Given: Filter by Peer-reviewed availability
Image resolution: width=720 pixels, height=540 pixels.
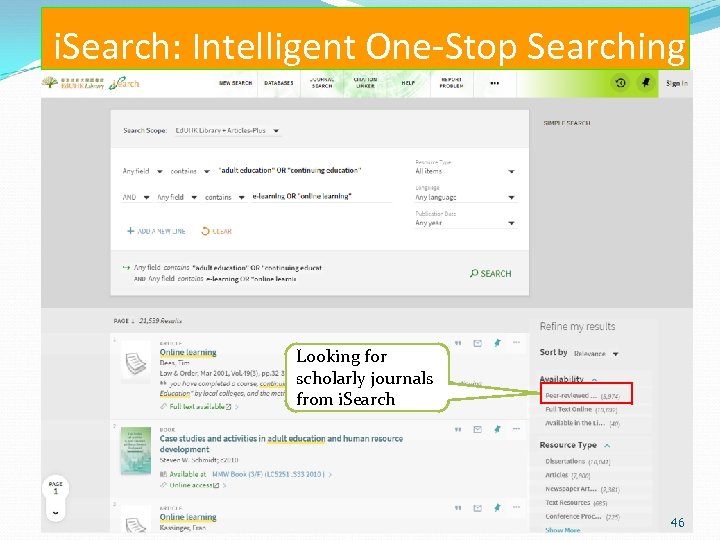Looking at the screenshot, I should 582,395.
